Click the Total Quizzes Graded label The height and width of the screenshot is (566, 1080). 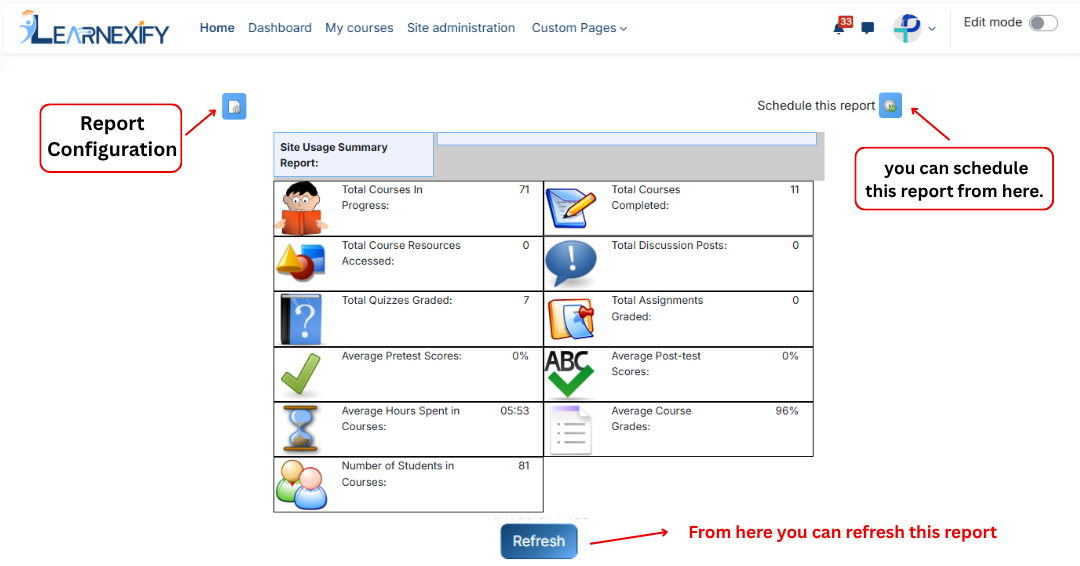[x=397, y=300]
